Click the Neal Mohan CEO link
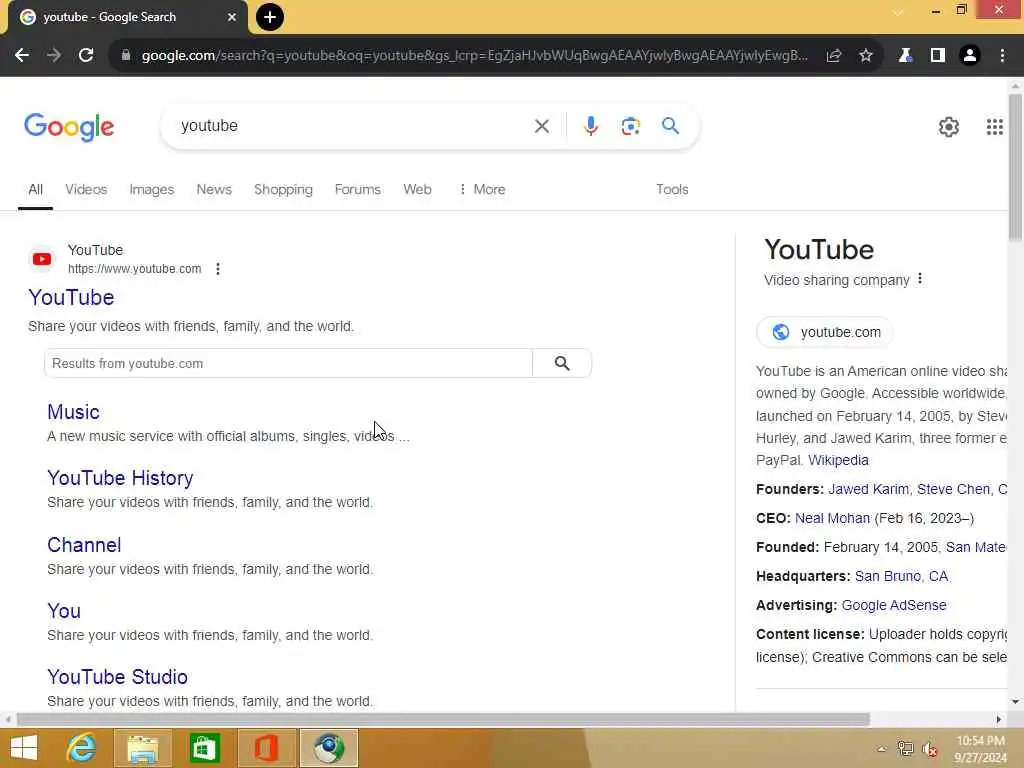 tap(833, 519)
